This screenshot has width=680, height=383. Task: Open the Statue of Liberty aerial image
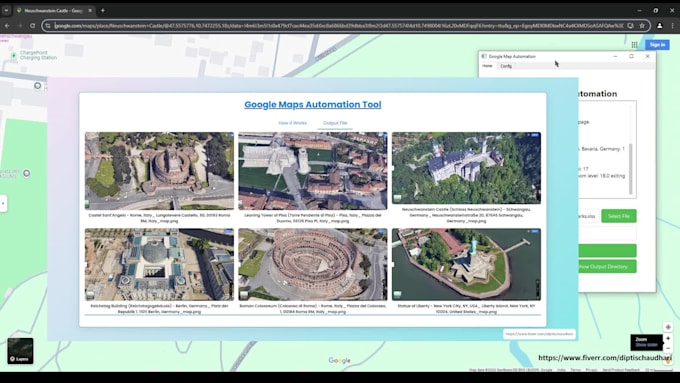coord(466,265)
